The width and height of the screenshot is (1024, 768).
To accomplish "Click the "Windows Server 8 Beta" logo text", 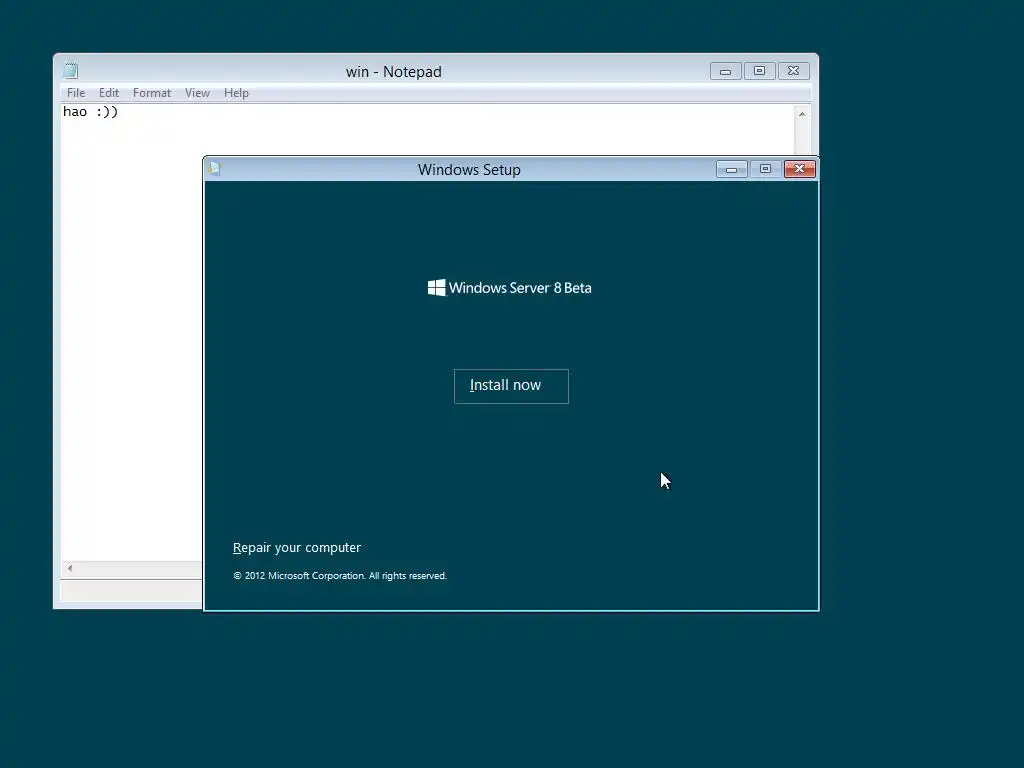I will click(520, 288).
